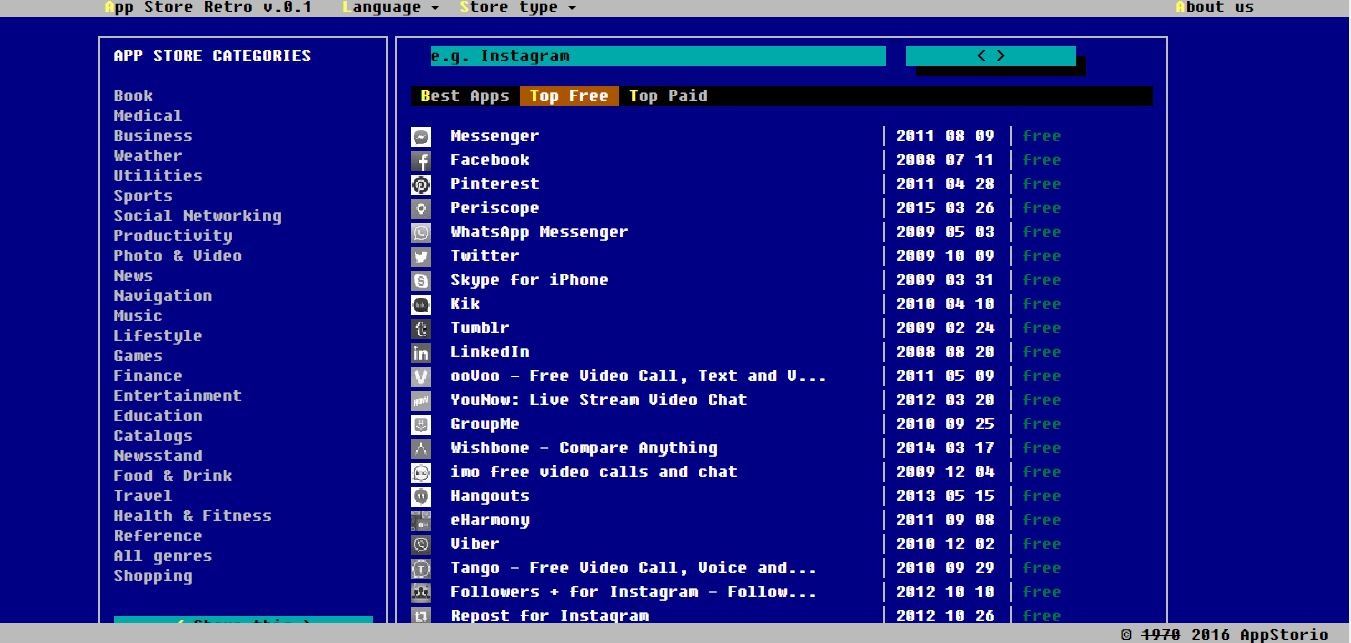
Task: Browse the Finance category
Action: tap(148, 376)
